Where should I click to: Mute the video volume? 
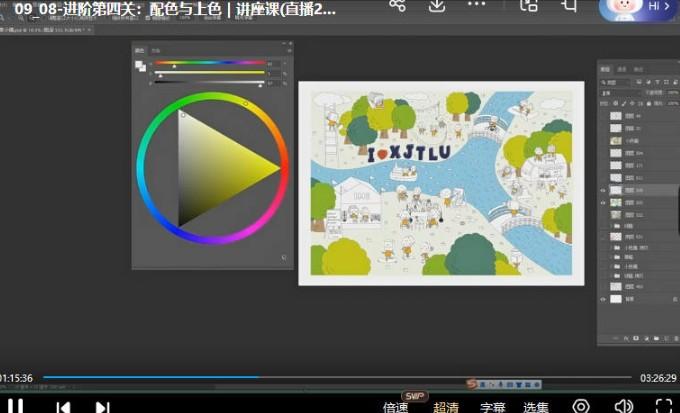tap(623, 406)
